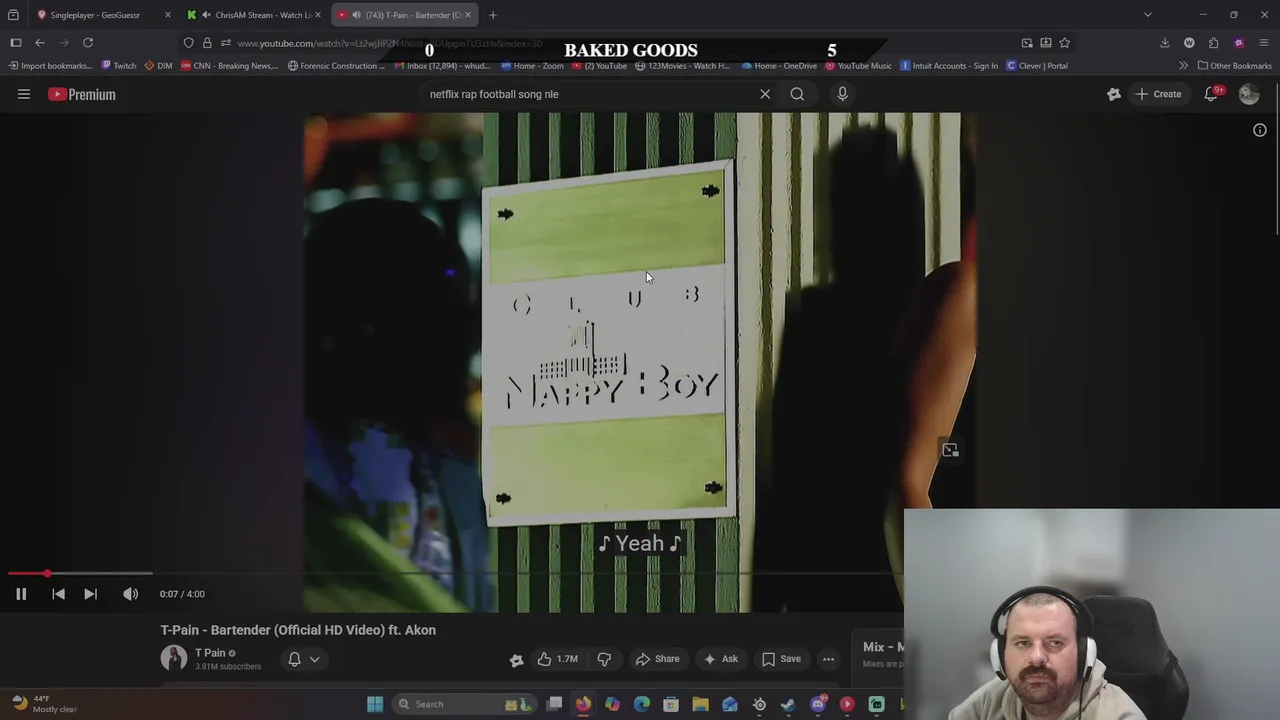1280x720 pixels.
Task: Click the extension icon left of Create
Action: 1114,94
